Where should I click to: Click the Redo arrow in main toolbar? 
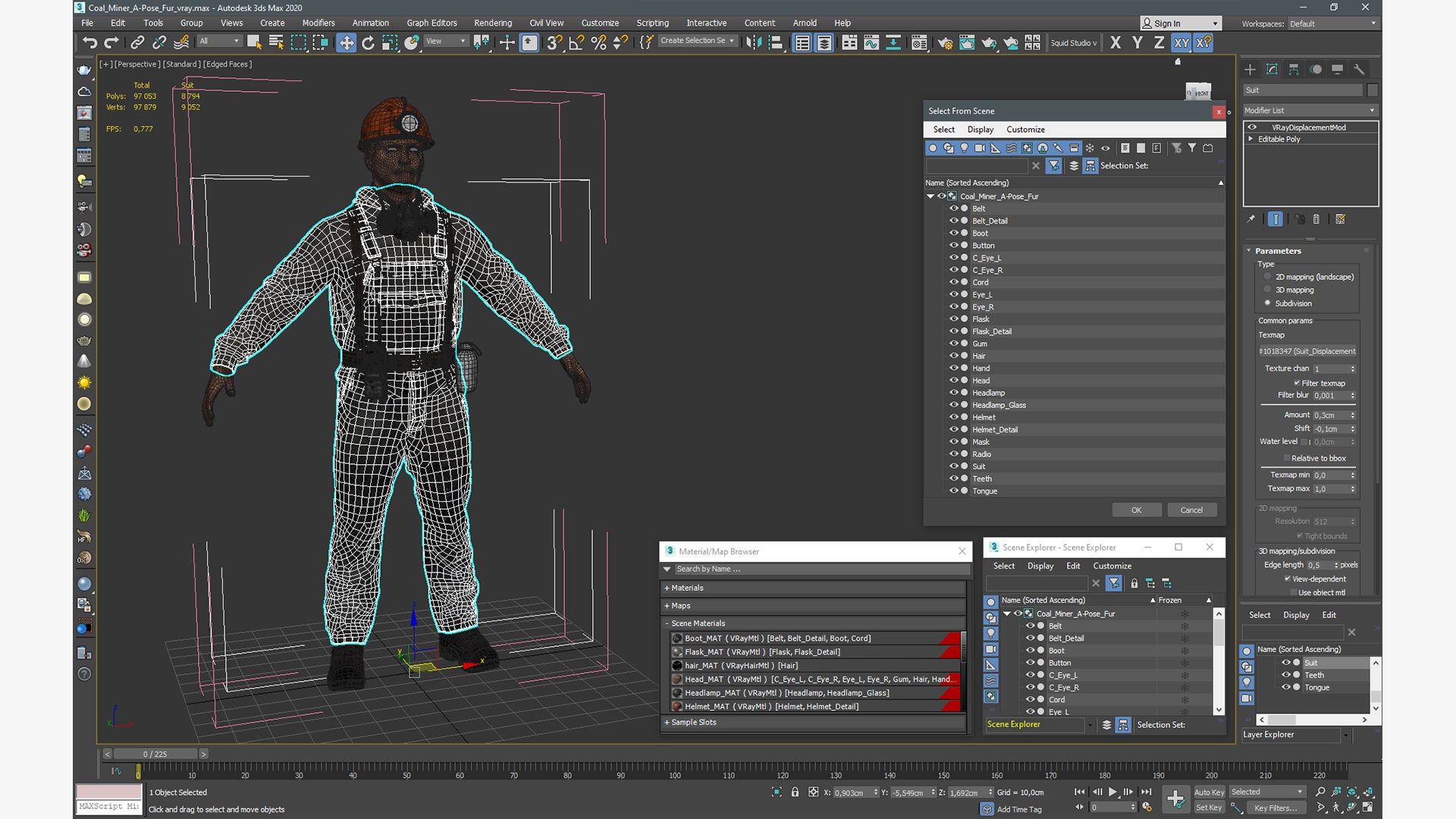pyautogui.click(x=111, y=42)
